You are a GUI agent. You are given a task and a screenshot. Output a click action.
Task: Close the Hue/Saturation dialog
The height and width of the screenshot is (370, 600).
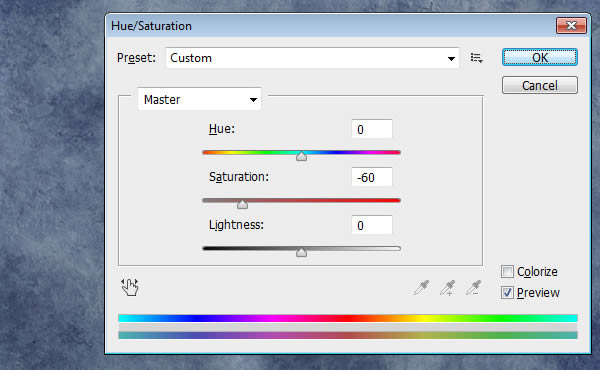coord(571,26)
